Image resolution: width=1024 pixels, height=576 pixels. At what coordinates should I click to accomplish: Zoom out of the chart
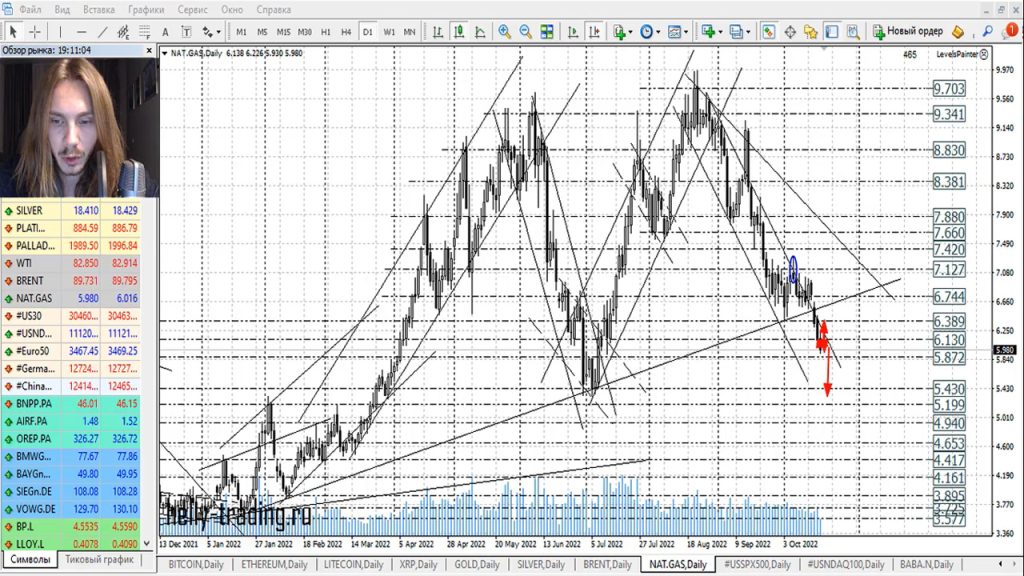(x=525, y=32)
